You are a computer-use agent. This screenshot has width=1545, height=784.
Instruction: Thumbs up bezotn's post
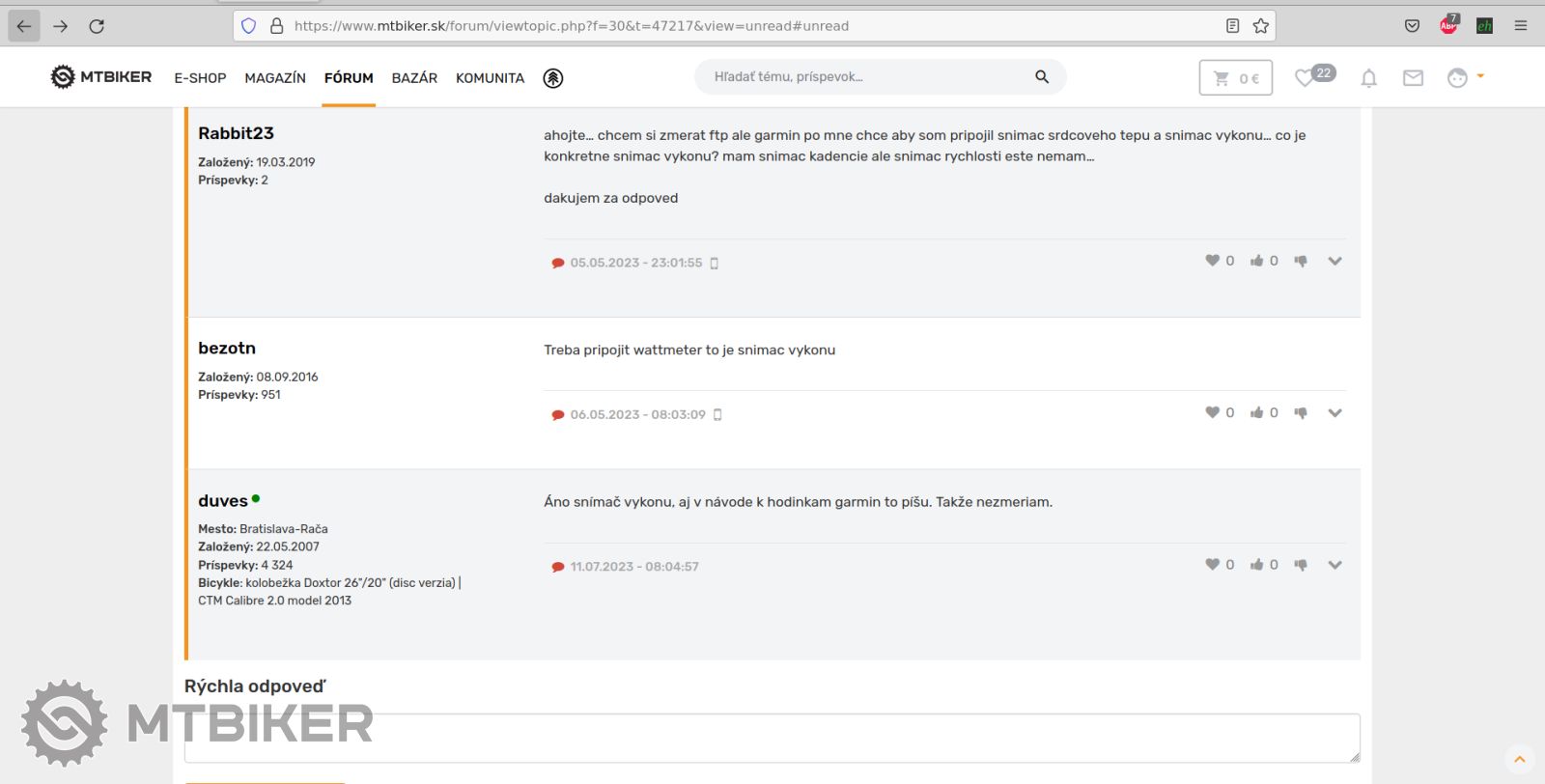click(x=1256, y=413)
